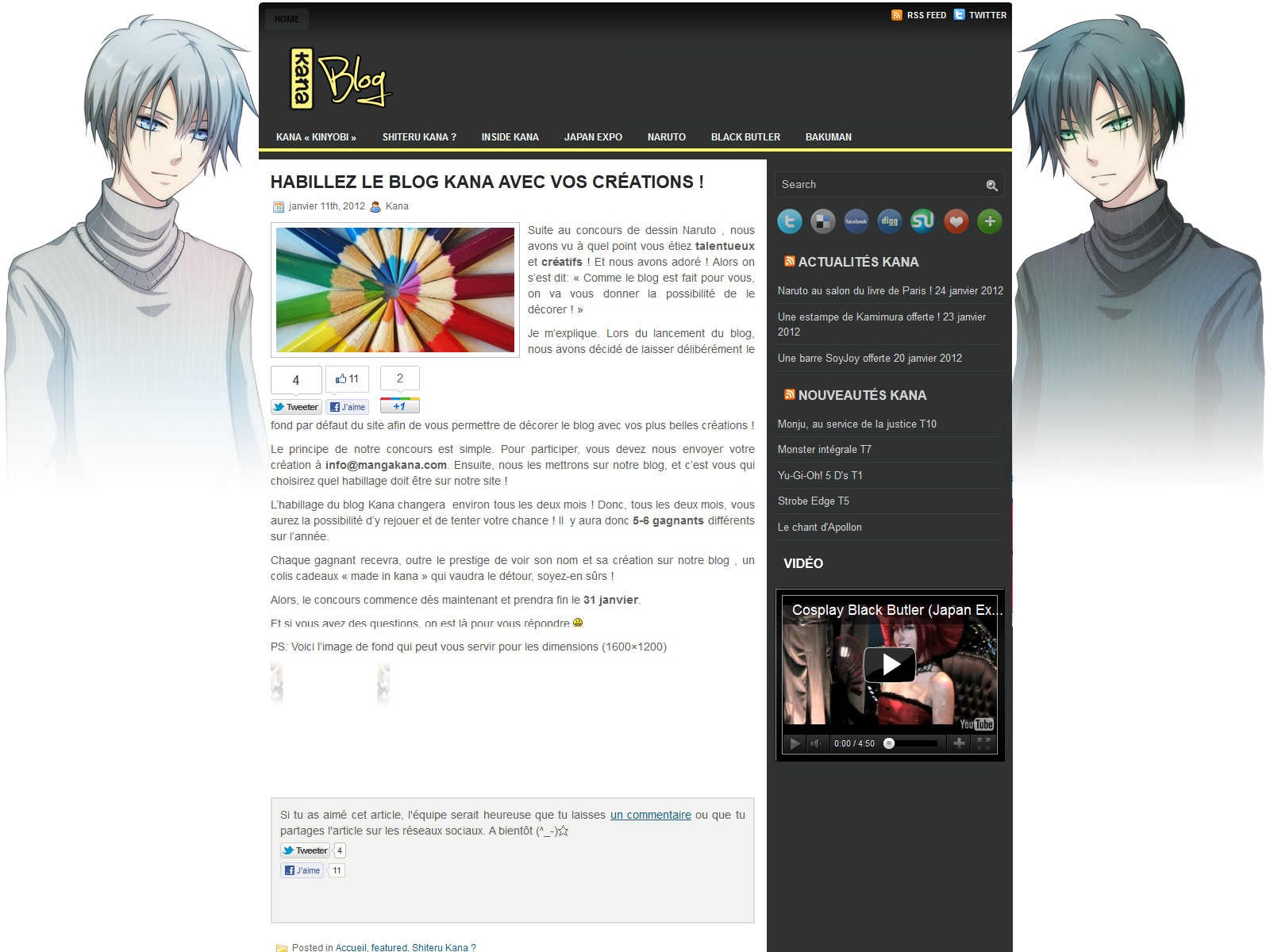Click into the Search input field
The height and width of the screenshot is (952, 1270).
[x=877, y=185]
